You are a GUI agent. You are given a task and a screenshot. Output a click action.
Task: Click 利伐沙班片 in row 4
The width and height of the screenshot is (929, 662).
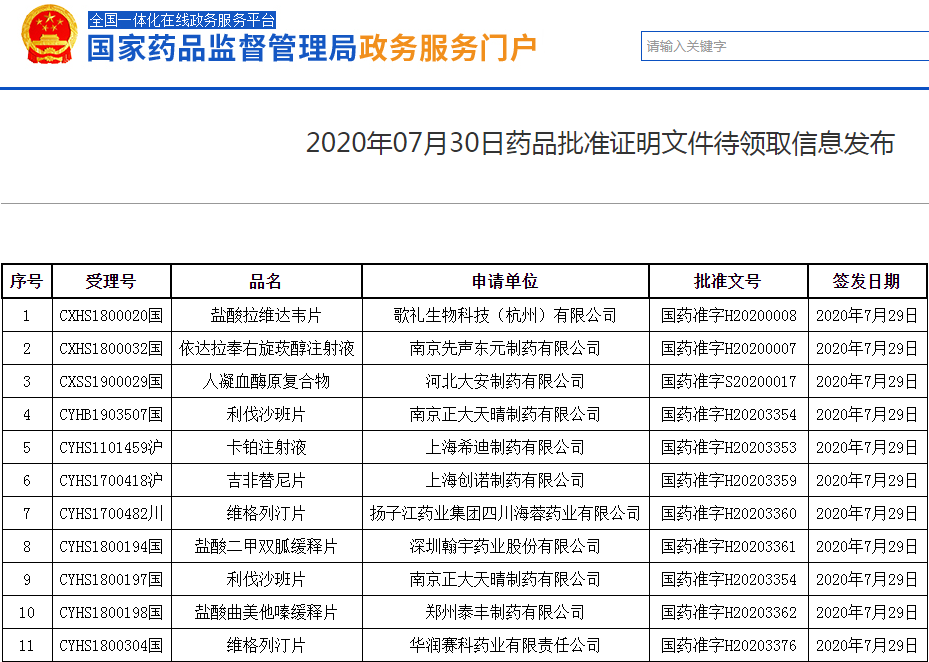point(266,414)
